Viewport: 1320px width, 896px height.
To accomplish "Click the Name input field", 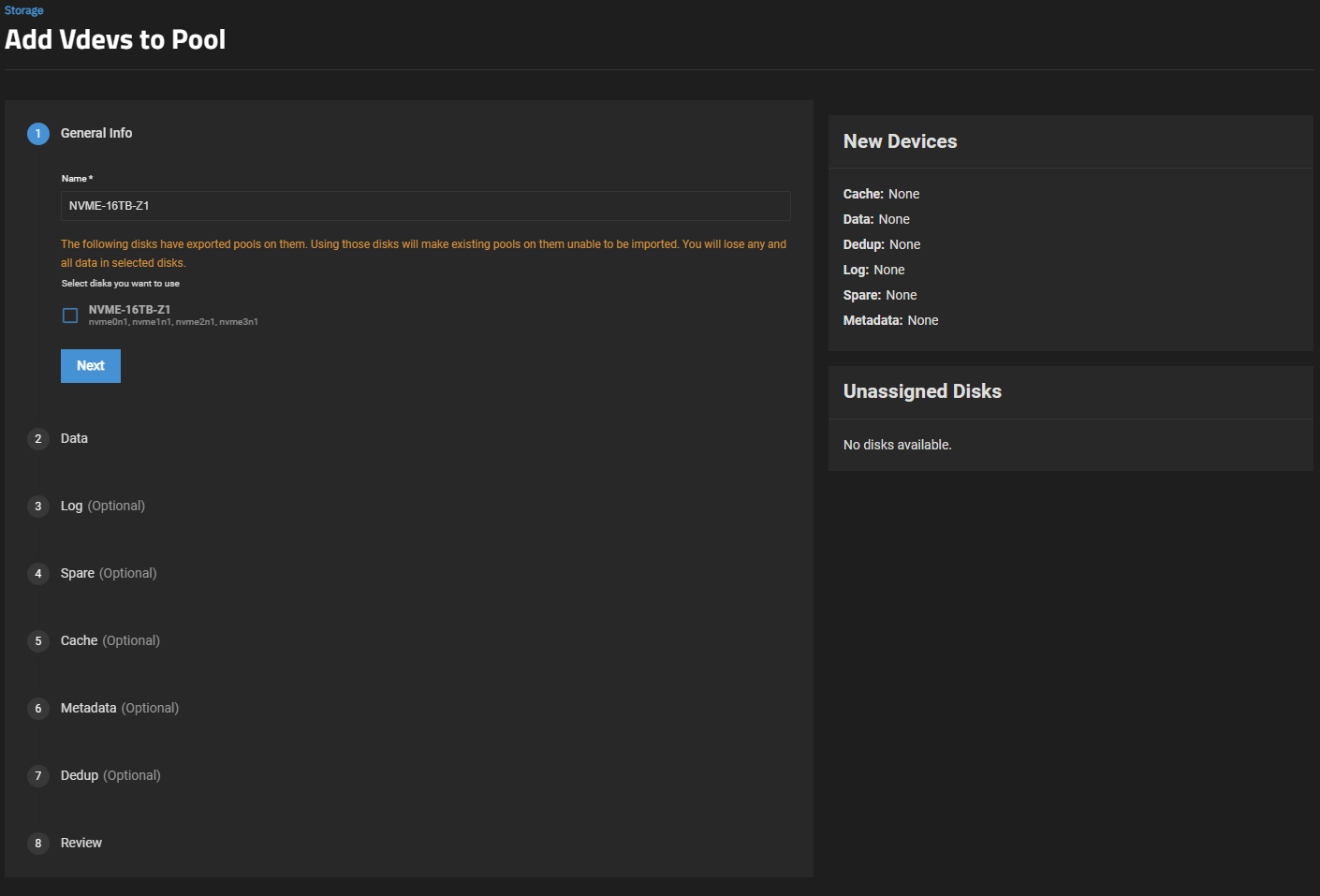I will point(426,206).
